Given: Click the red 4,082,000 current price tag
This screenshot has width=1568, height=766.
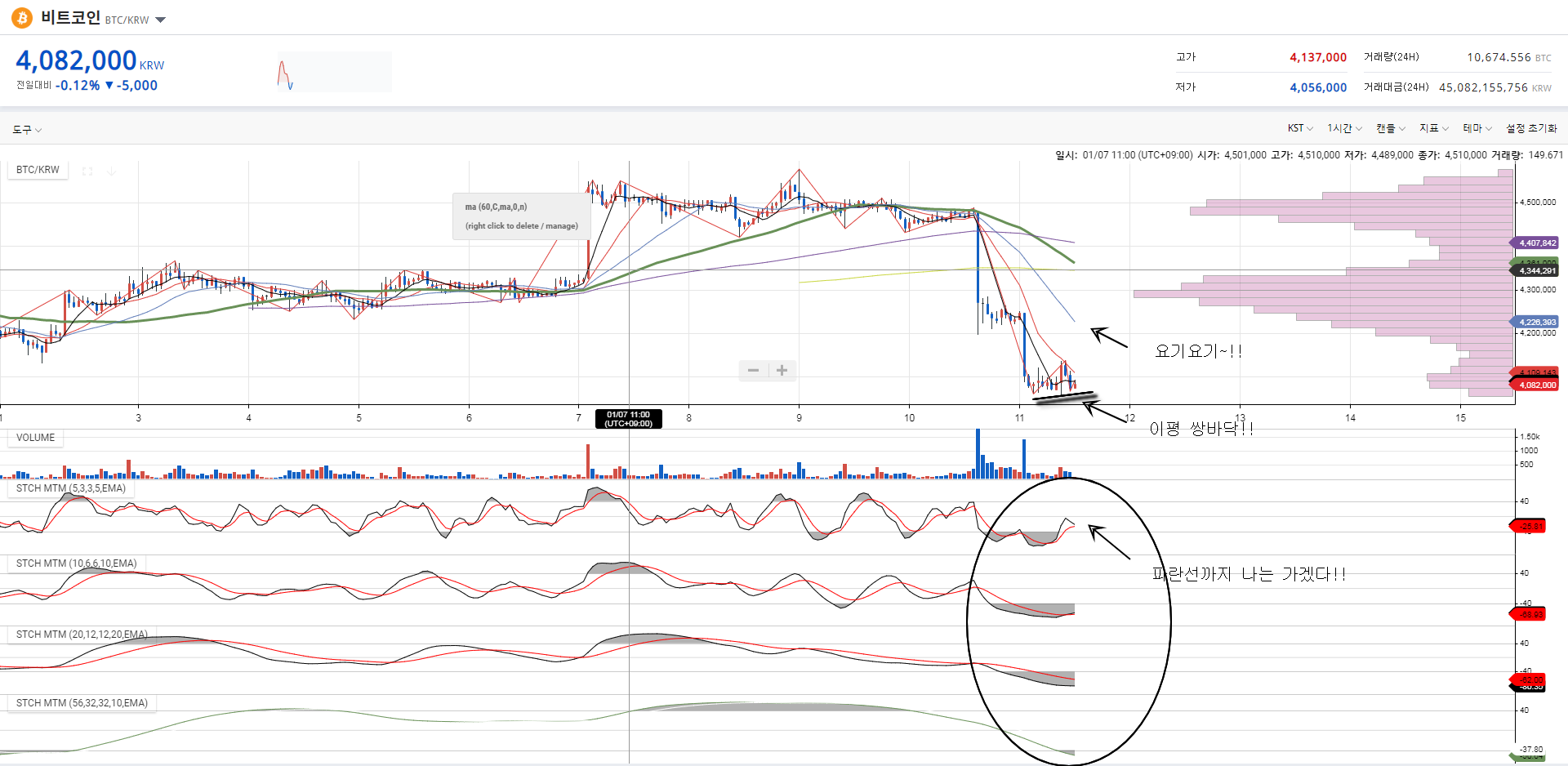Looking at the screenshot, I should (x=1537, y=385).
